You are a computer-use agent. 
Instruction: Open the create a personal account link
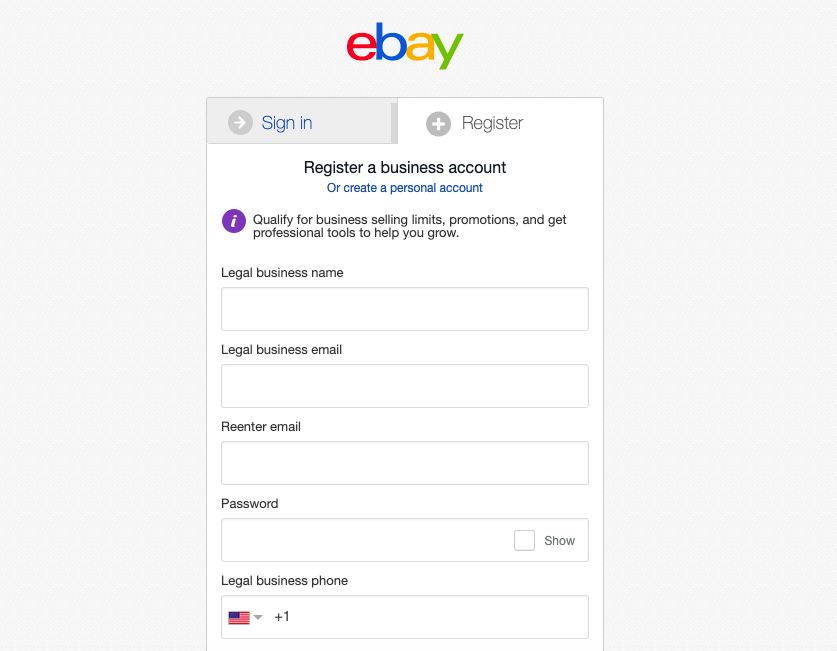pos(404,188)
